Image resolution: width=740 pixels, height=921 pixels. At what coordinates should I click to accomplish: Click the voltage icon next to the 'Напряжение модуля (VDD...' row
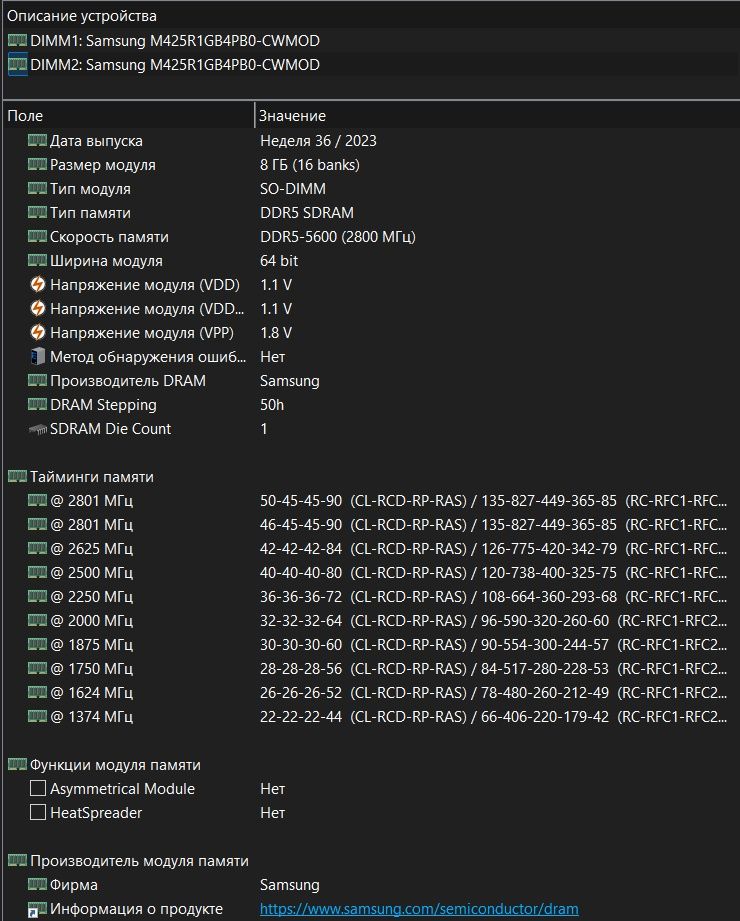[38, 308]
